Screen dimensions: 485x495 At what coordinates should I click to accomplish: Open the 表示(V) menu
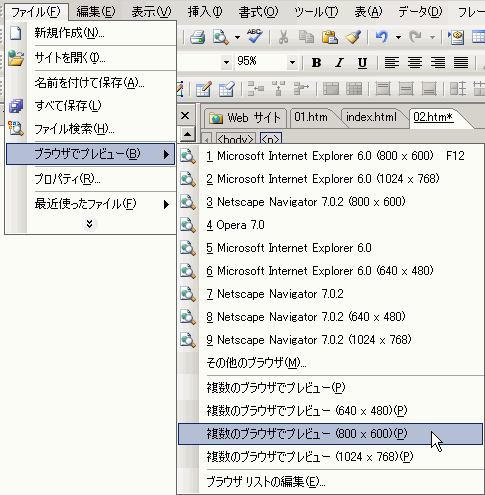coord(151,12)
